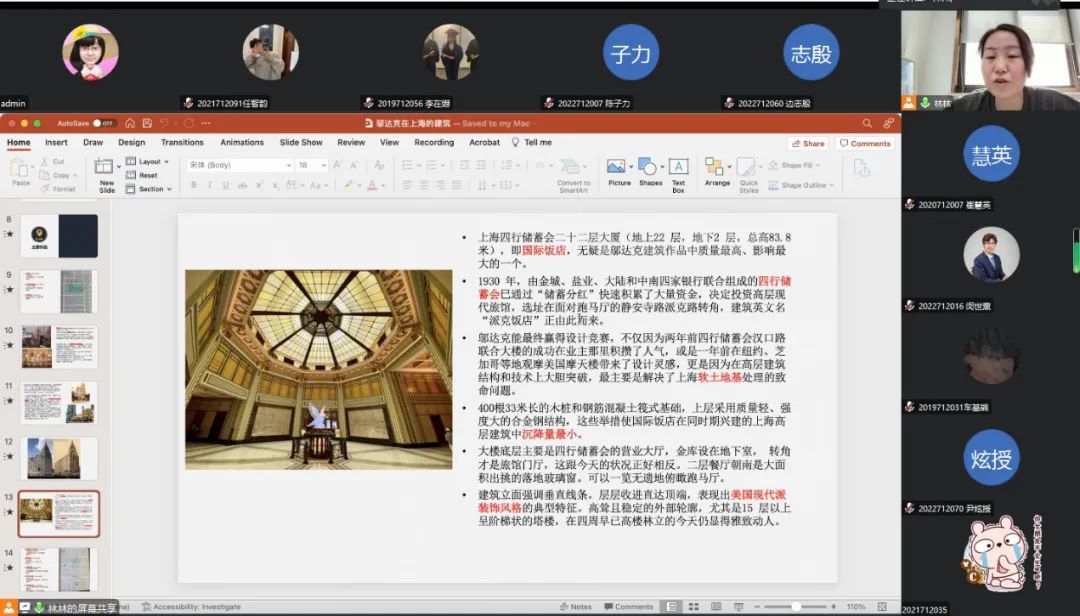Switch to Slide Sorter view in status bar
This screenshot has height=616, width=1080.
pos(693,604)
